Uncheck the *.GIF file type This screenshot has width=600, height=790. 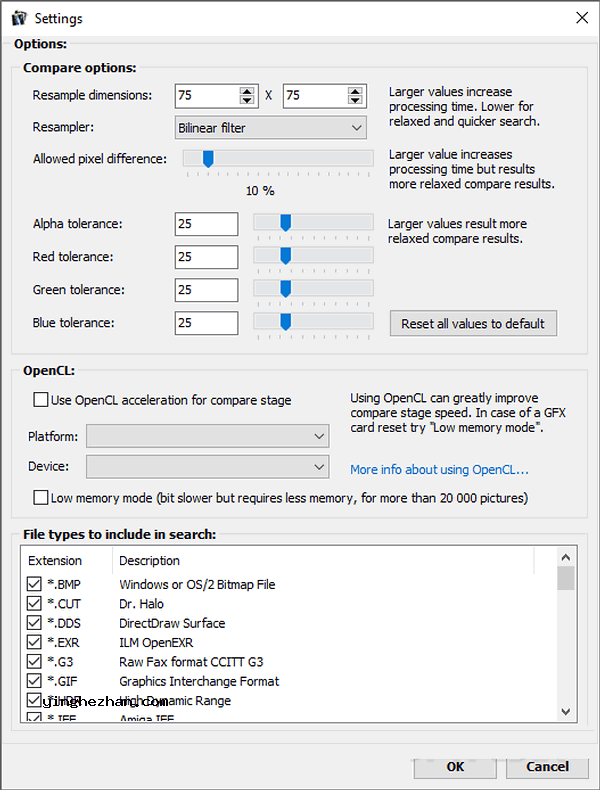click(x=34, y=681)
